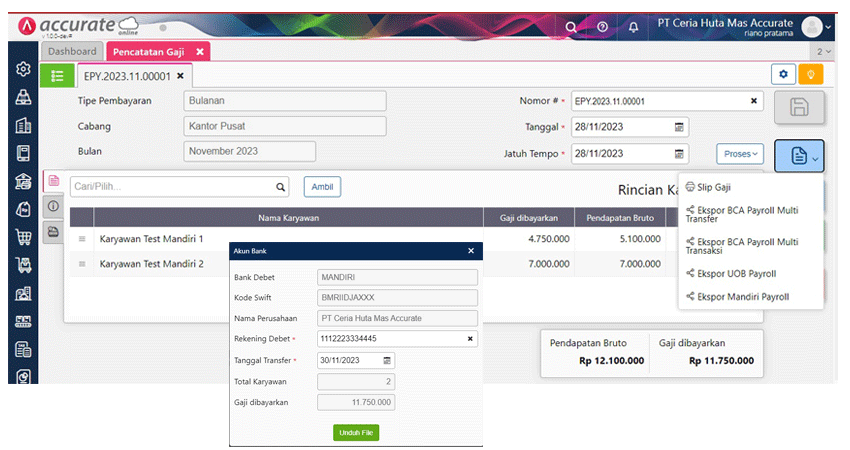Expand the Proses dropdown

[740, 154]
